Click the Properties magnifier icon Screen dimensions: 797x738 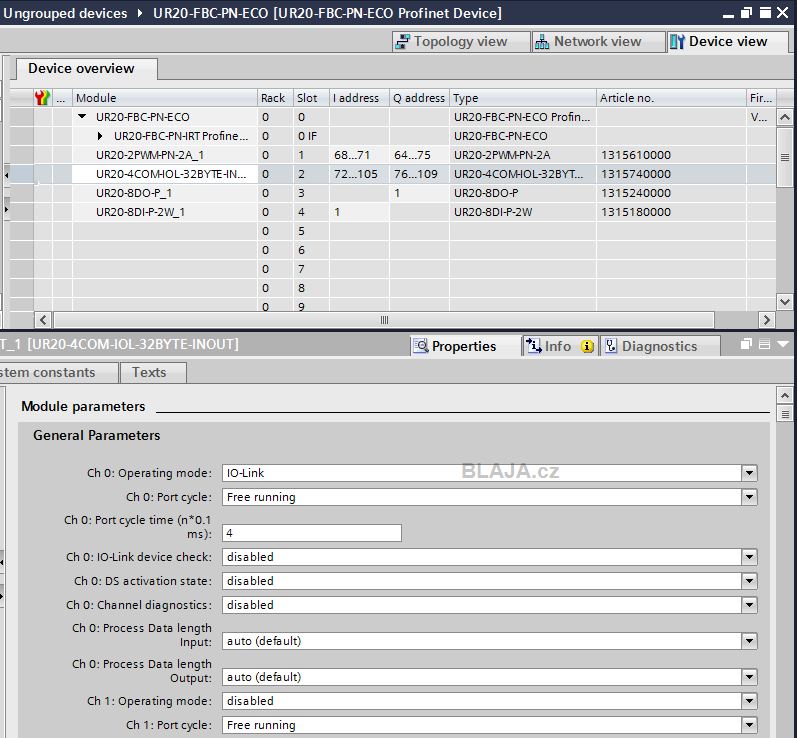click(x=421, y=346)
